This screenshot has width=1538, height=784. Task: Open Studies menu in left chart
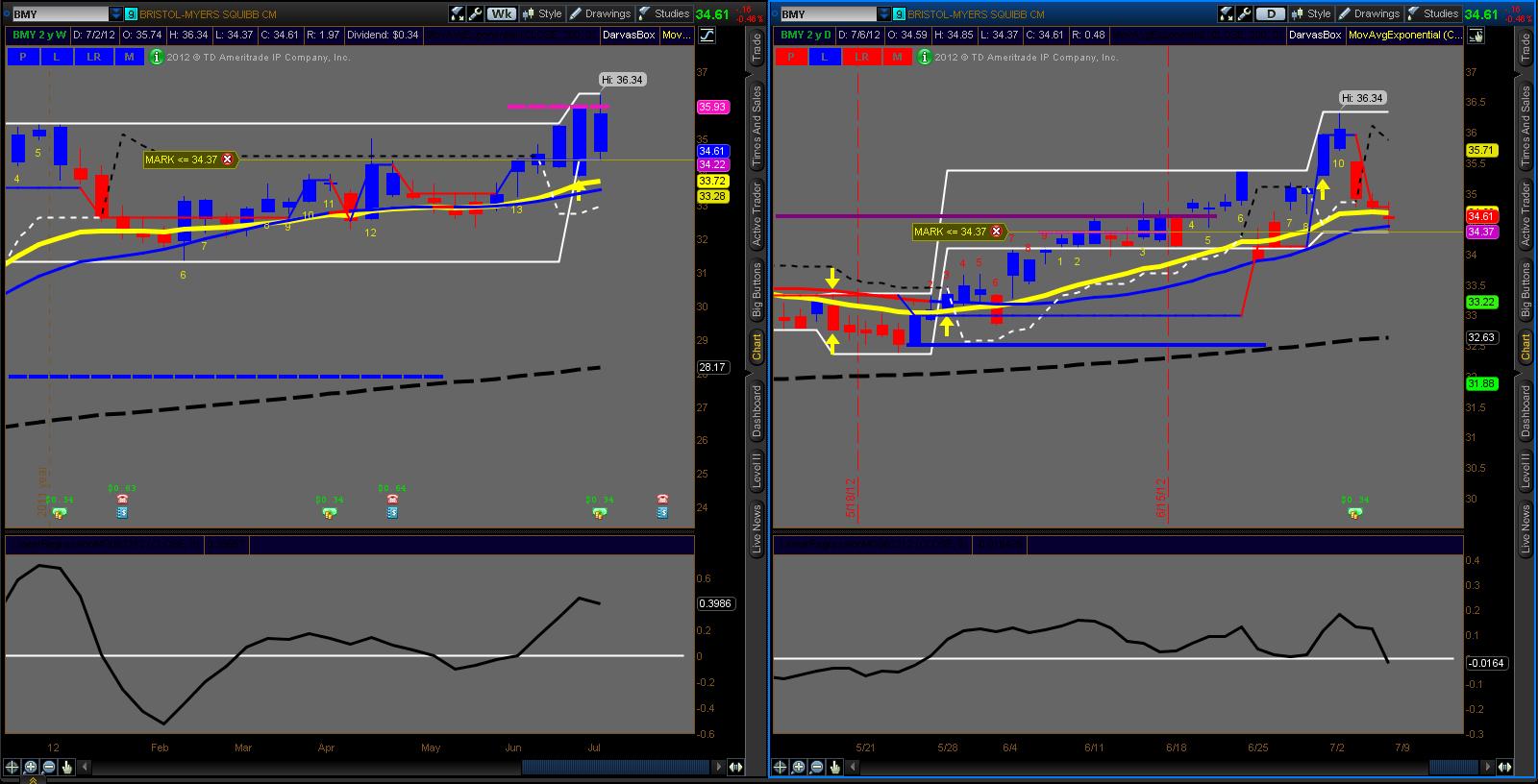pos(664,13)
